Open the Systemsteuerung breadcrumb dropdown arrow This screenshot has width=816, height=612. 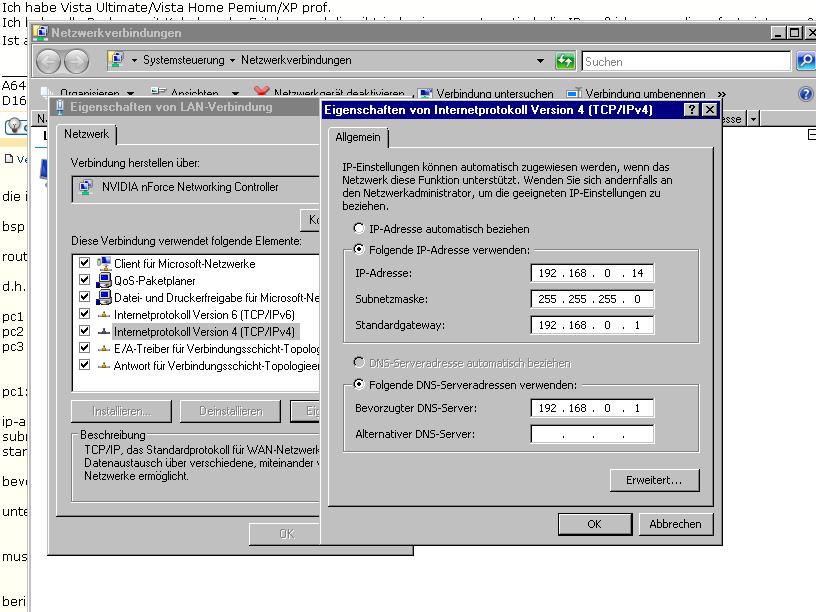coord(232,61)
